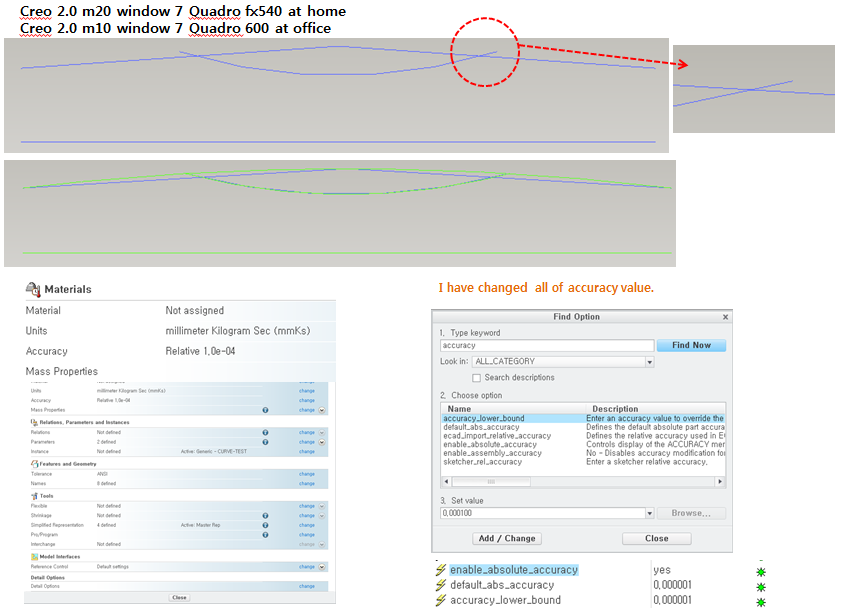Image resolution: width=841 pixels, height=613 pixels.
Task: Click change link for Tolerance row
Action: click(307, 474)
